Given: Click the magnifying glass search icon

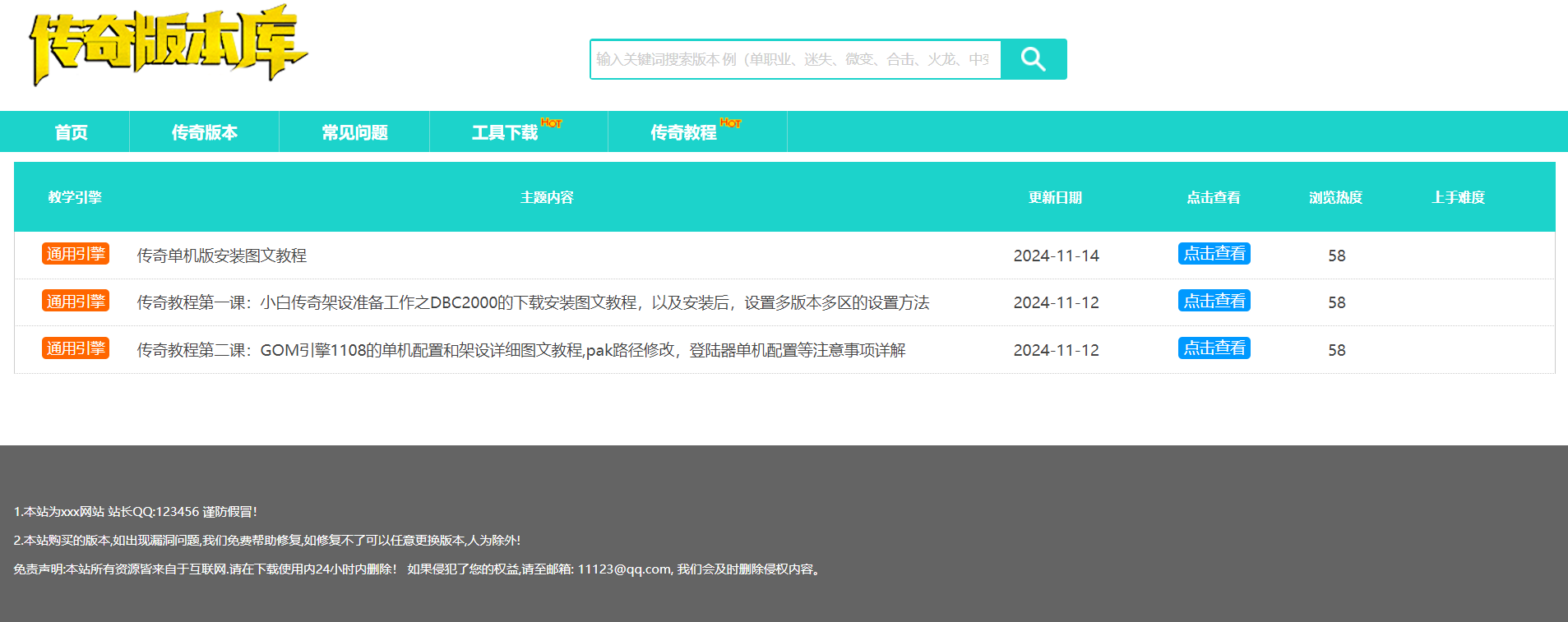Looking at the screenshot, I should pos(1034,59).
